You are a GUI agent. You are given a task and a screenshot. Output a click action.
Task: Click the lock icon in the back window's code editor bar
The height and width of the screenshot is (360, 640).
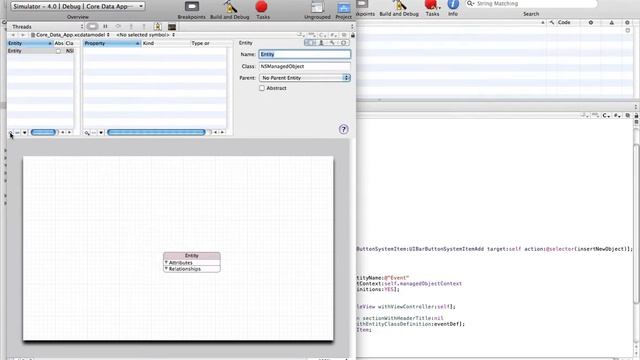click(x=636, y=116)
